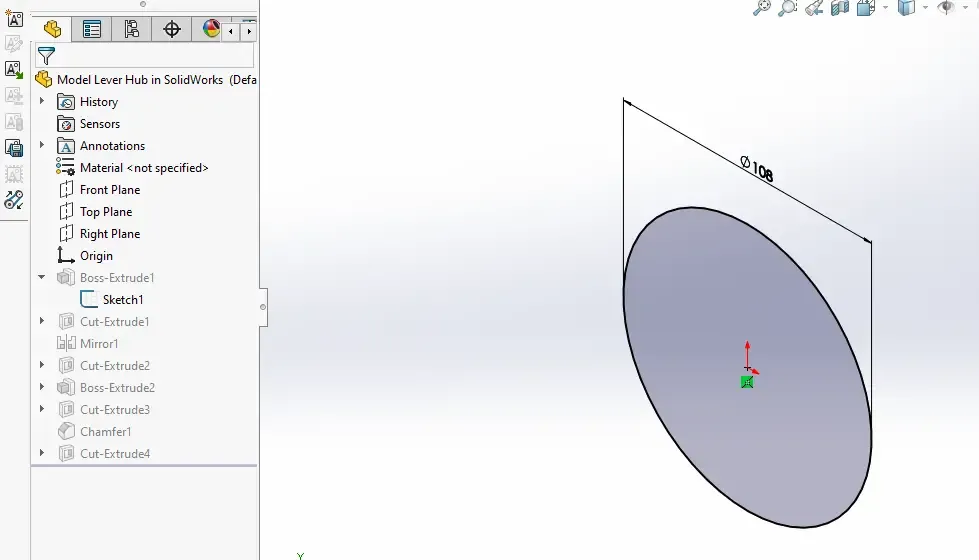Click the load annotation style icon
This screenshot has height=560, width=979.
(14, 69)
